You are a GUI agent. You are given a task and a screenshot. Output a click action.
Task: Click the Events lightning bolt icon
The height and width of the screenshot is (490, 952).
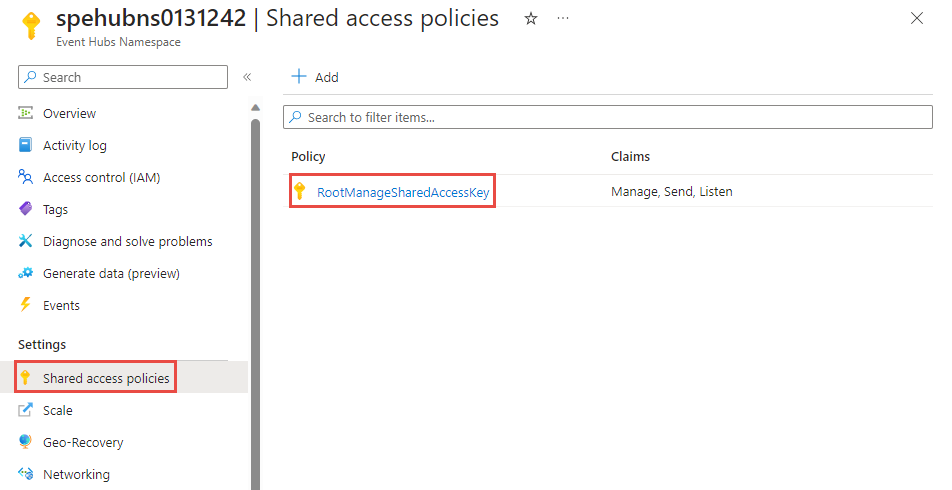[26, 305]
